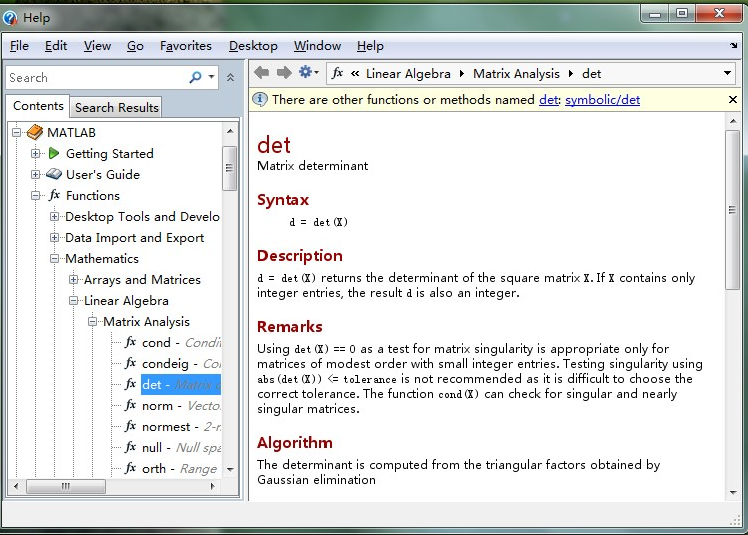Click the dock arrow at menu bar right
748x535 pixels.
[733, 46]
